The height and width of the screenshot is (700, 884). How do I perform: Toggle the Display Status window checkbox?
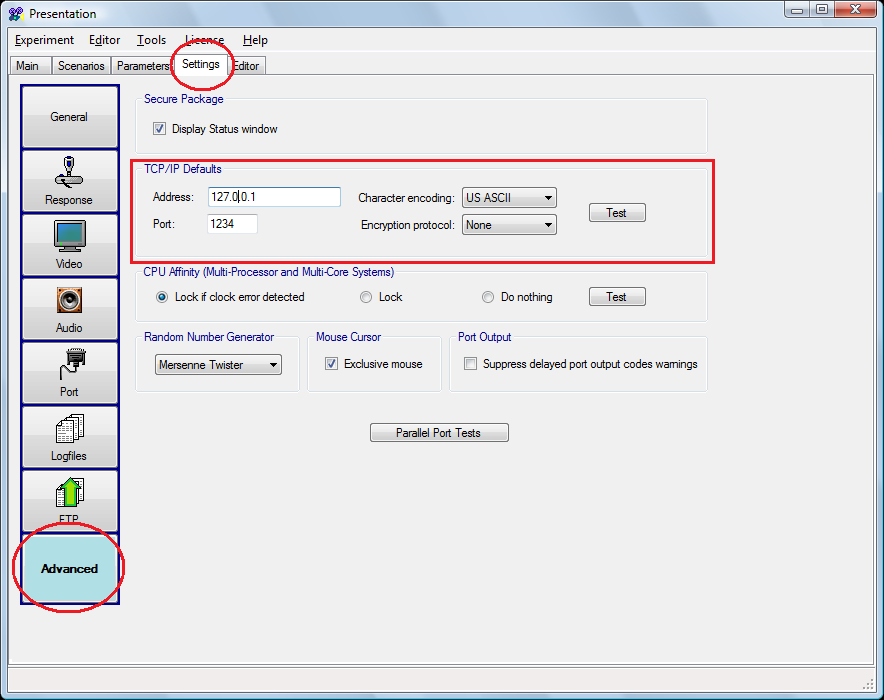click(159, 129)
